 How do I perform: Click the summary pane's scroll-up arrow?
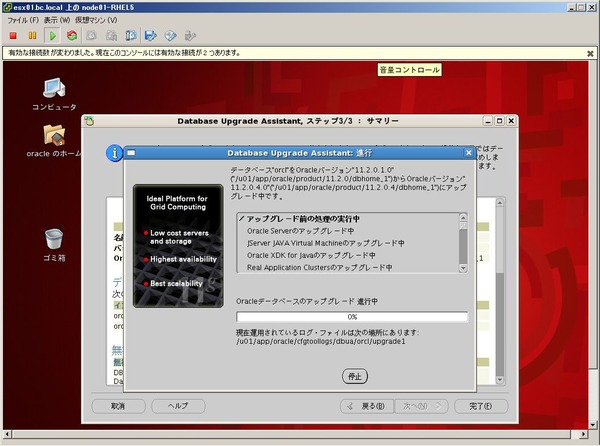(x=500, y=203)
